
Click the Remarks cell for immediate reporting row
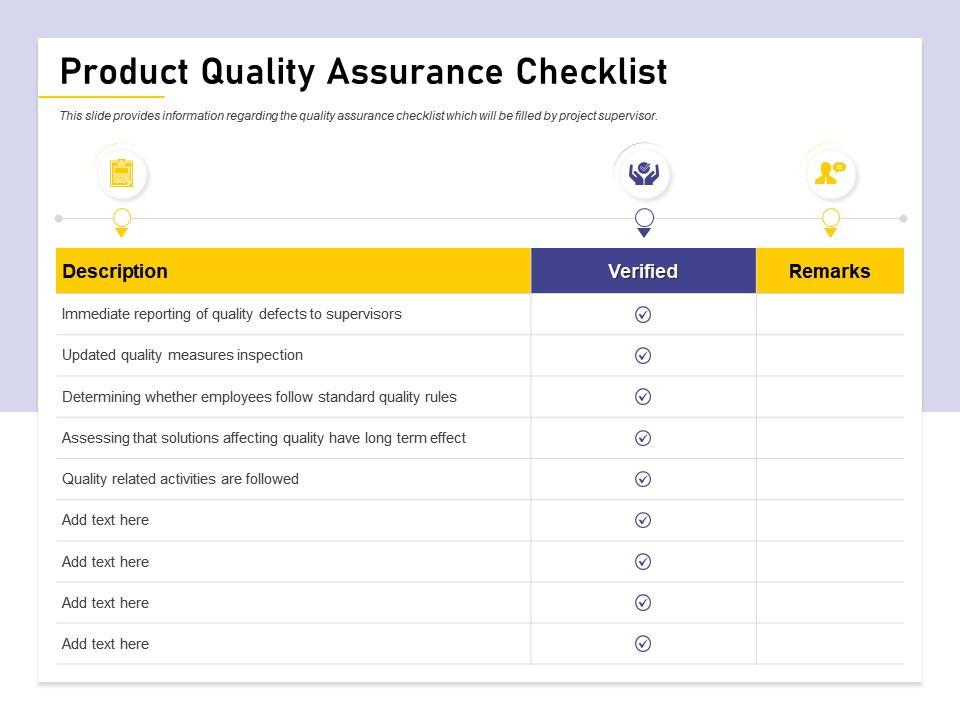[x=829, y=314]
